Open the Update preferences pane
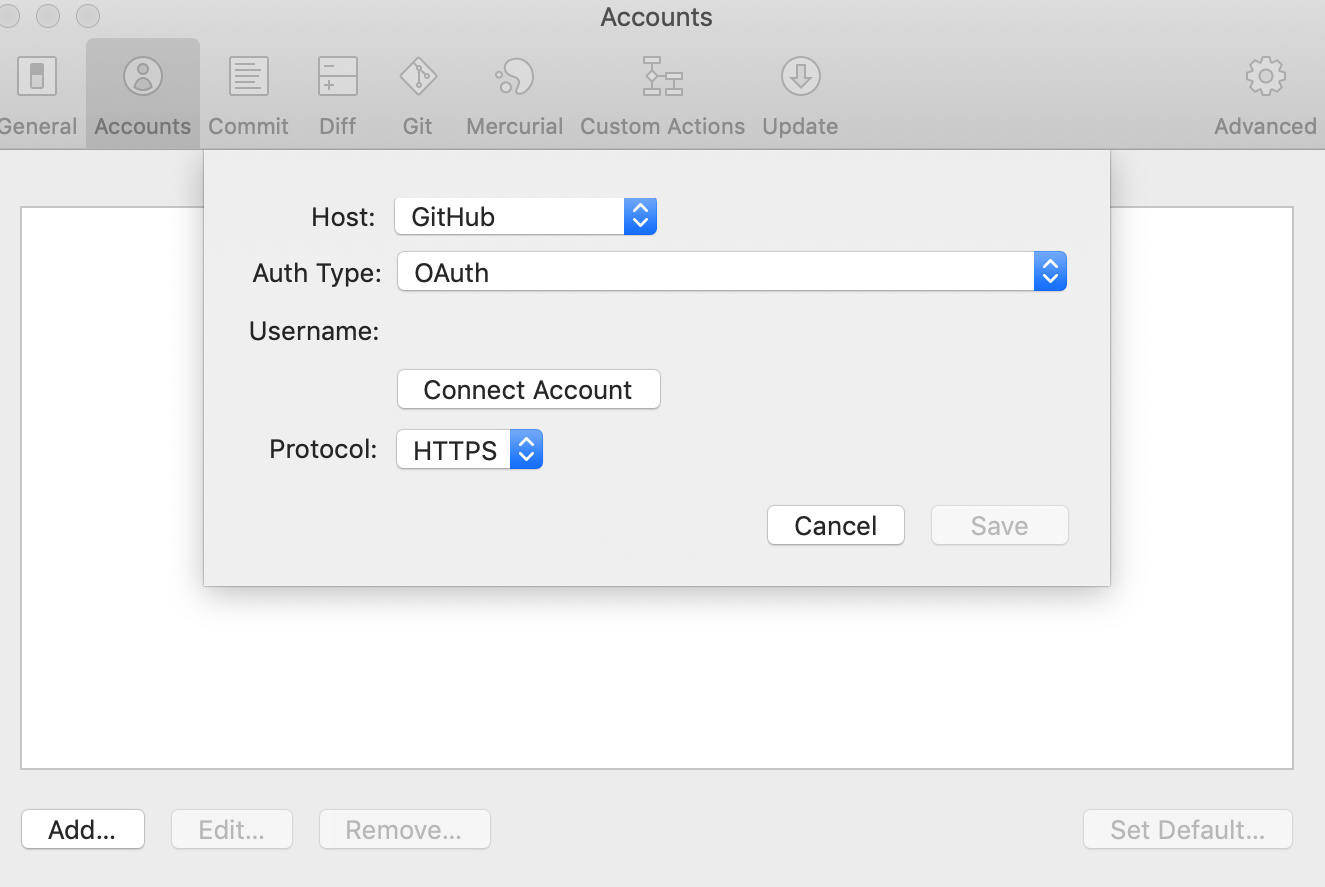The height and width of the screenshot is (887, 1325). pyautogui.click(x=800, y=96)
